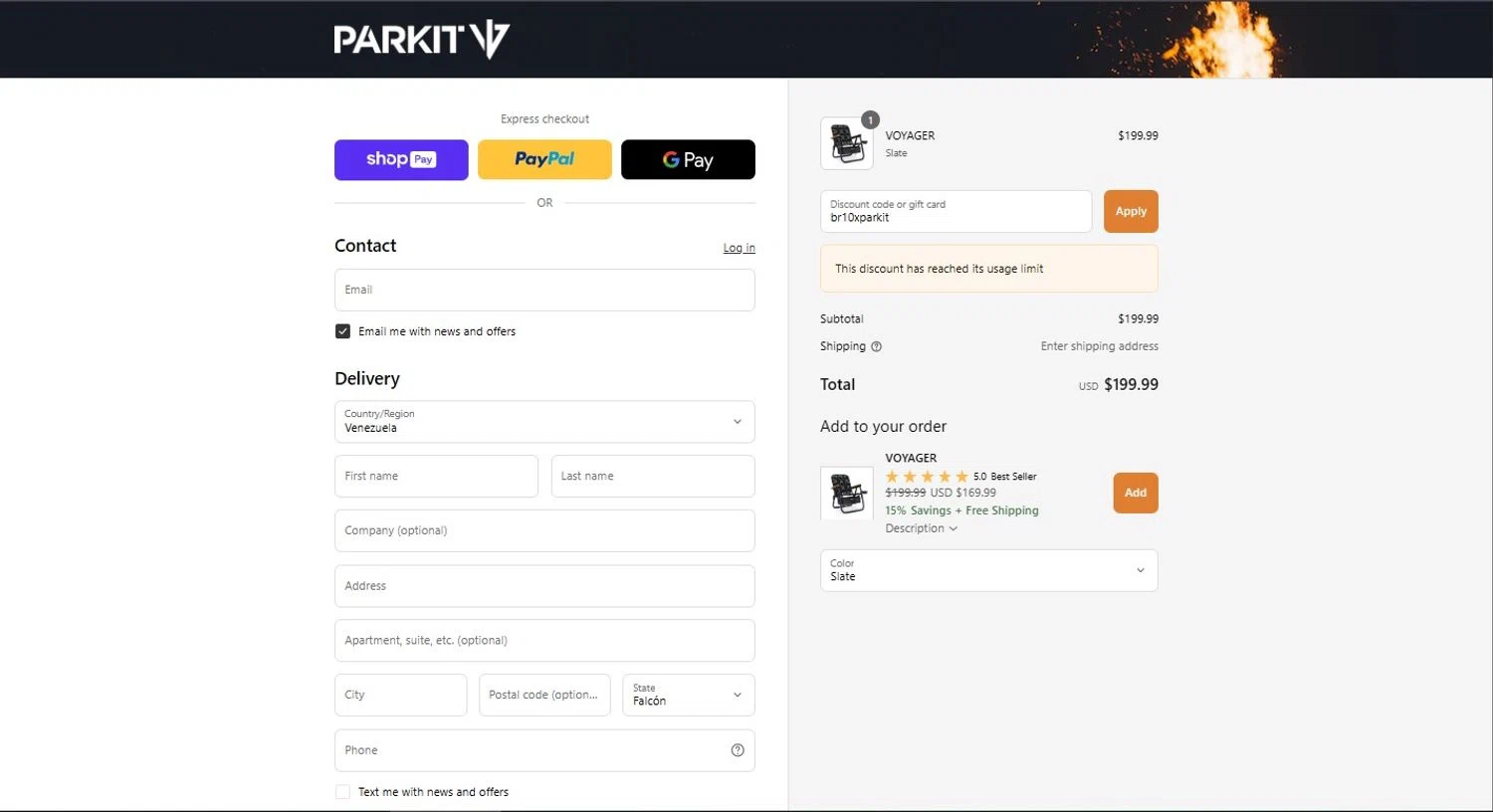Focus the Email input field
The image size is (1493, 812).
click(x=544, y=290)
